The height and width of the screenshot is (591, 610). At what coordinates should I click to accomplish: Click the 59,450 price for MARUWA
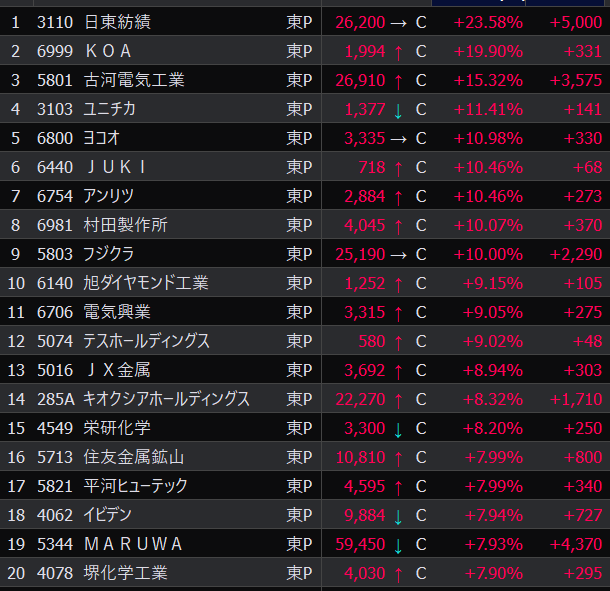[x=358, y=545]
